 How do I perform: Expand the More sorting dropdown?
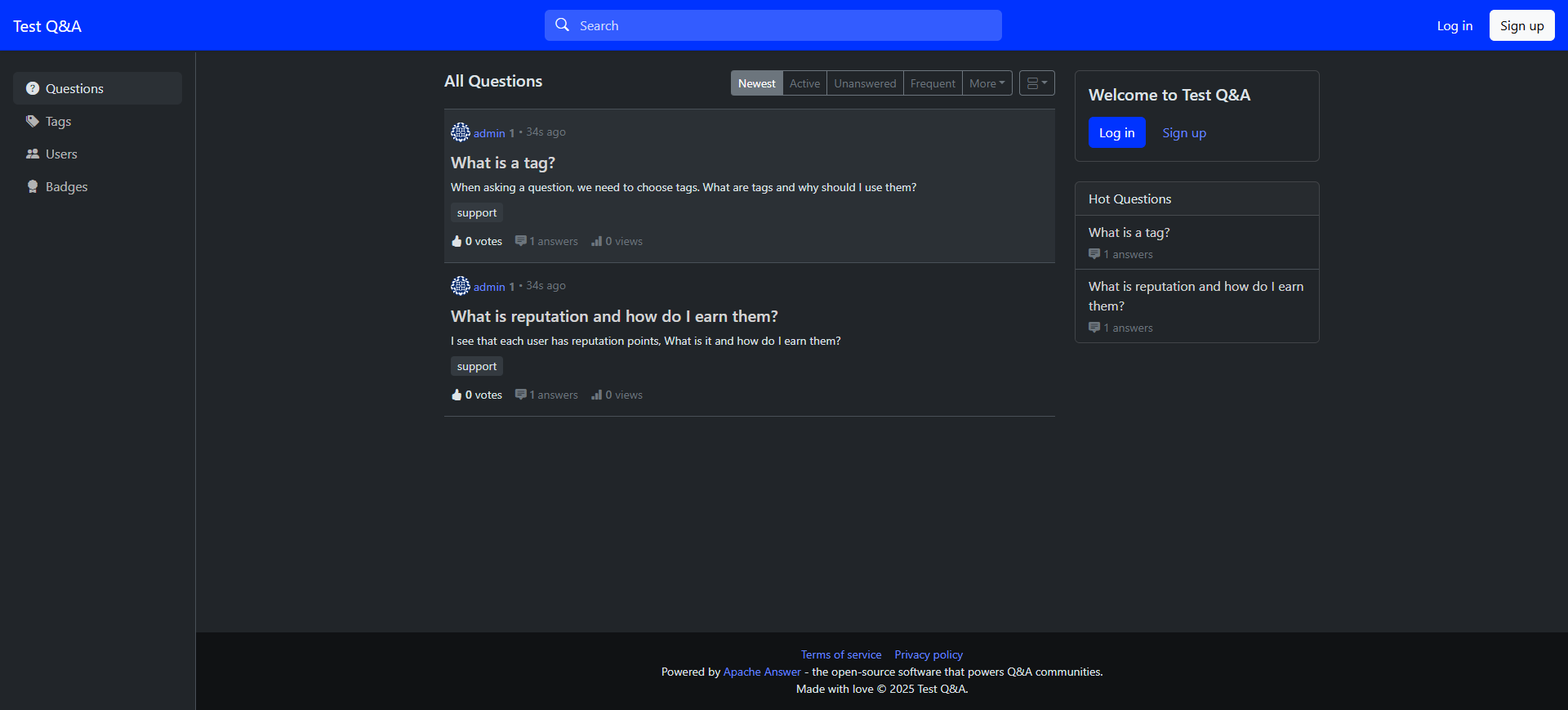coord(987,83)
